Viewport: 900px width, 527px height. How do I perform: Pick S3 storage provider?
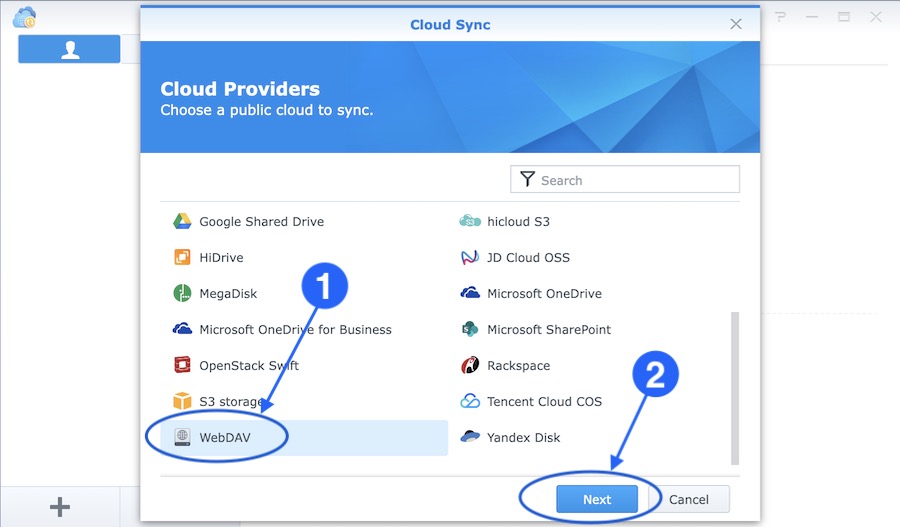(x=231, y=401)
